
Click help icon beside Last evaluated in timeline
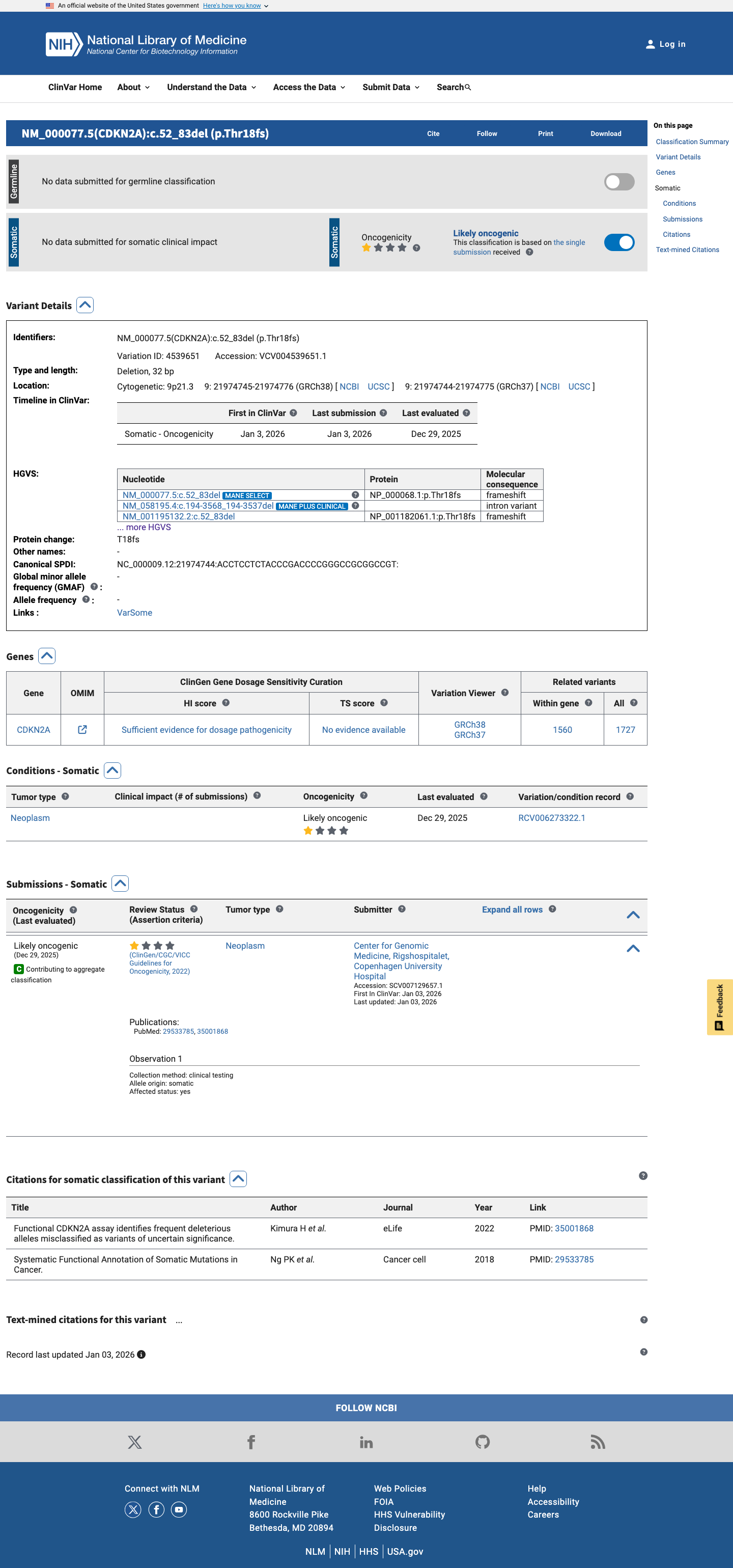[x=466, y=412]
